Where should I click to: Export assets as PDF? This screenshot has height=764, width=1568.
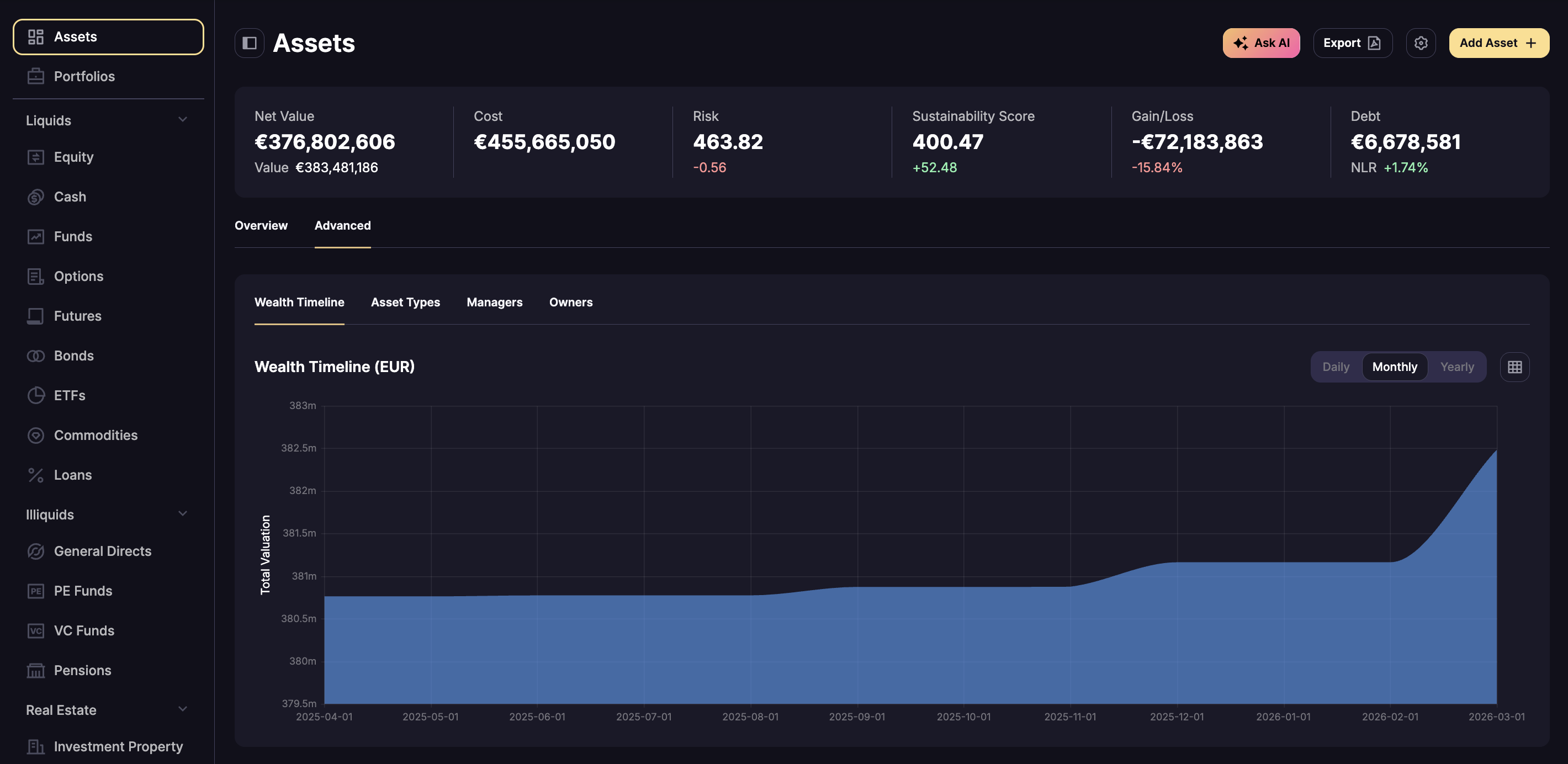1353,43
